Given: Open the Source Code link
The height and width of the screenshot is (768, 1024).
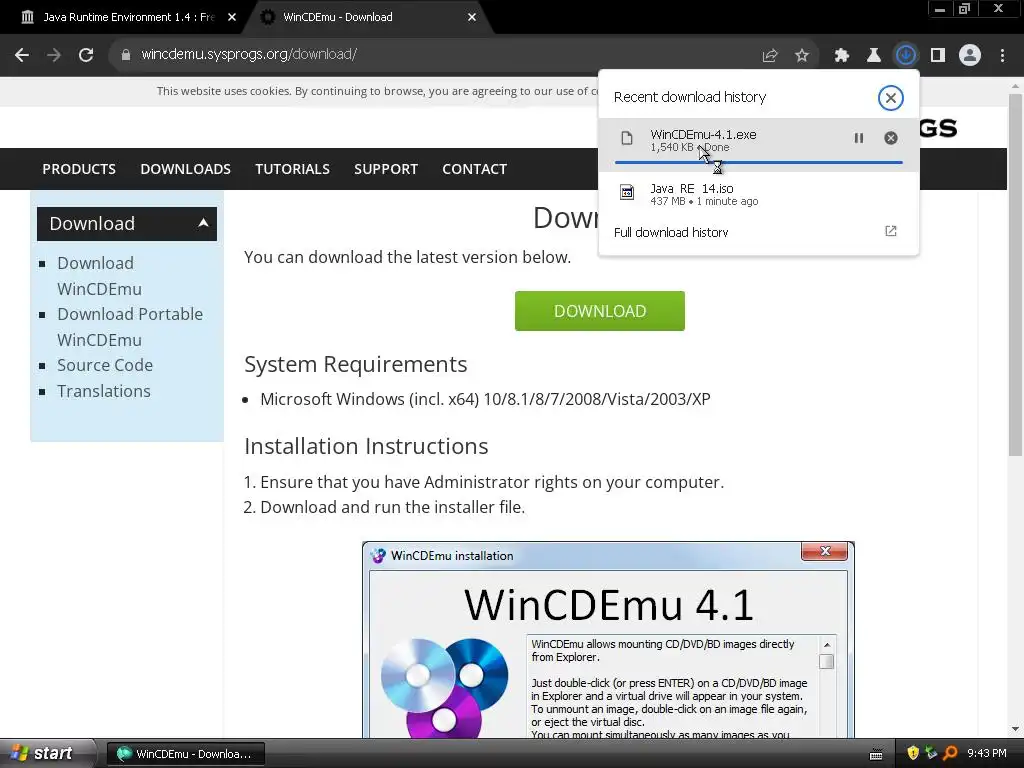Looking at the screenshot, I should pos(104,365).
